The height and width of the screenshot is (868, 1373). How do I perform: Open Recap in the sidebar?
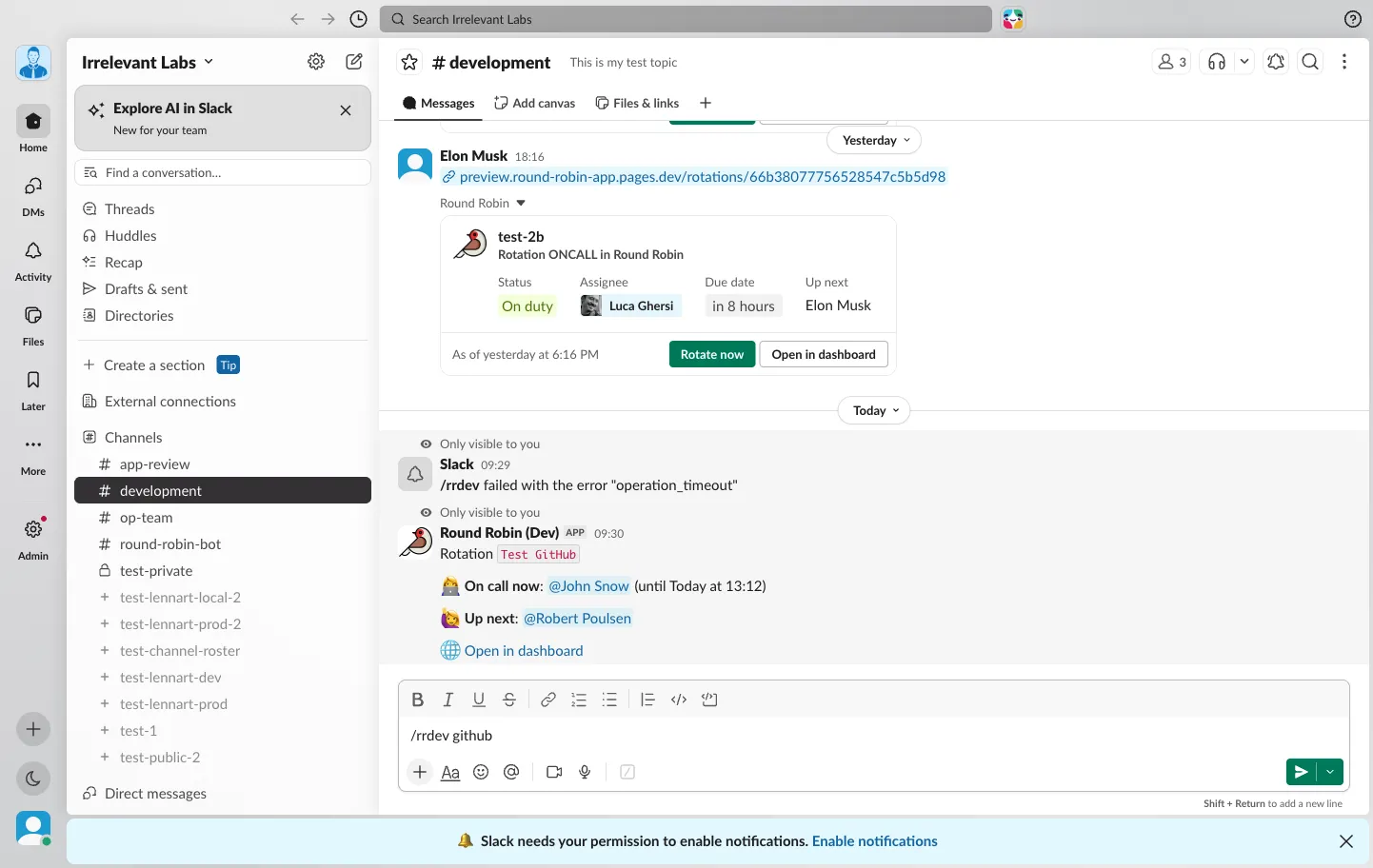(223, 262)
